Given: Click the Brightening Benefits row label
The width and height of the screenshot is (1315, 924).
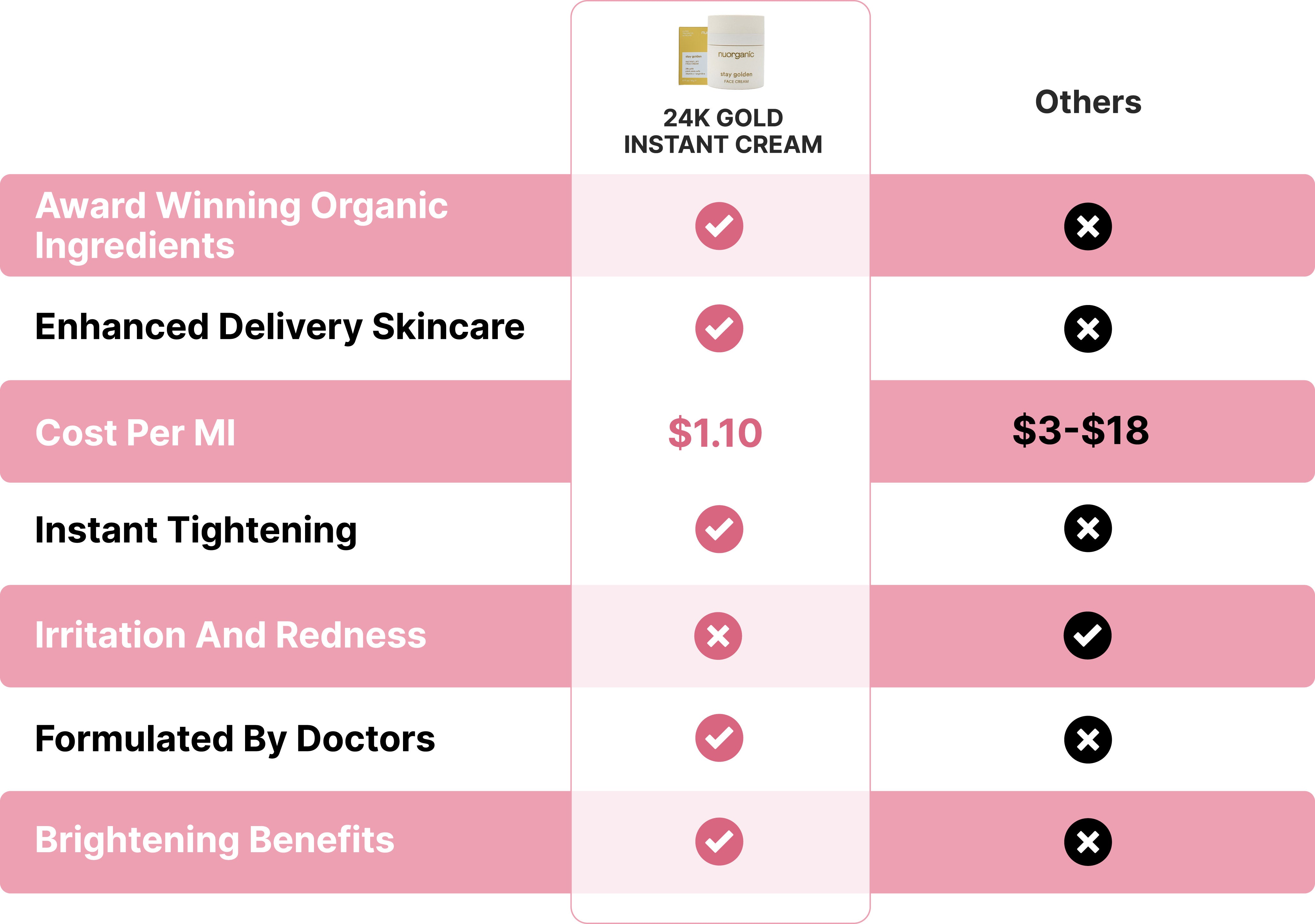Looking at the screenshot, I should 215,840.
